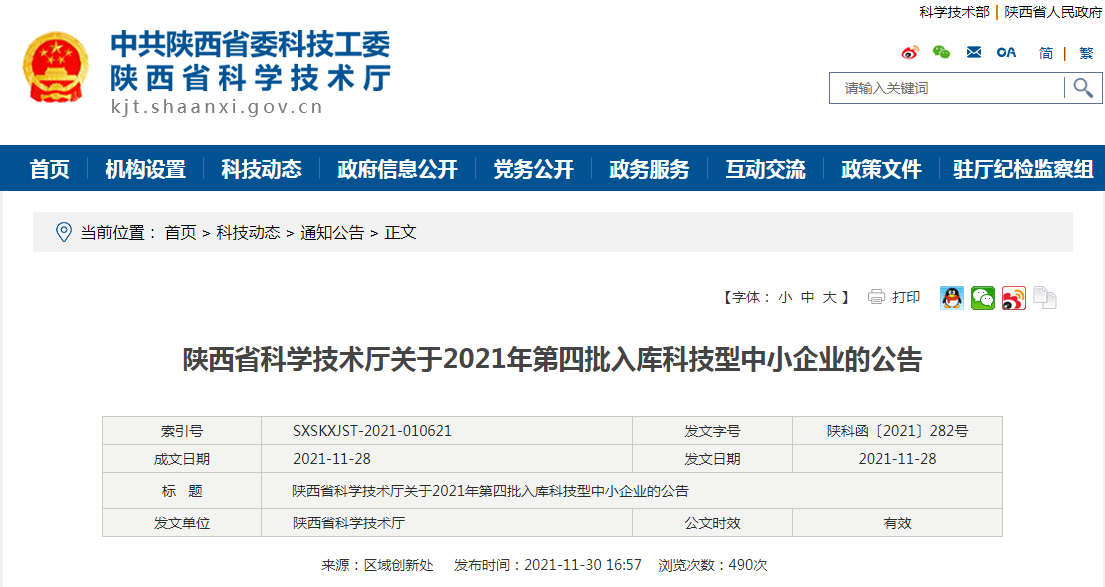Share article via green WeChat icon
This screenshot has width=1105, height=587.
point(983,298)
